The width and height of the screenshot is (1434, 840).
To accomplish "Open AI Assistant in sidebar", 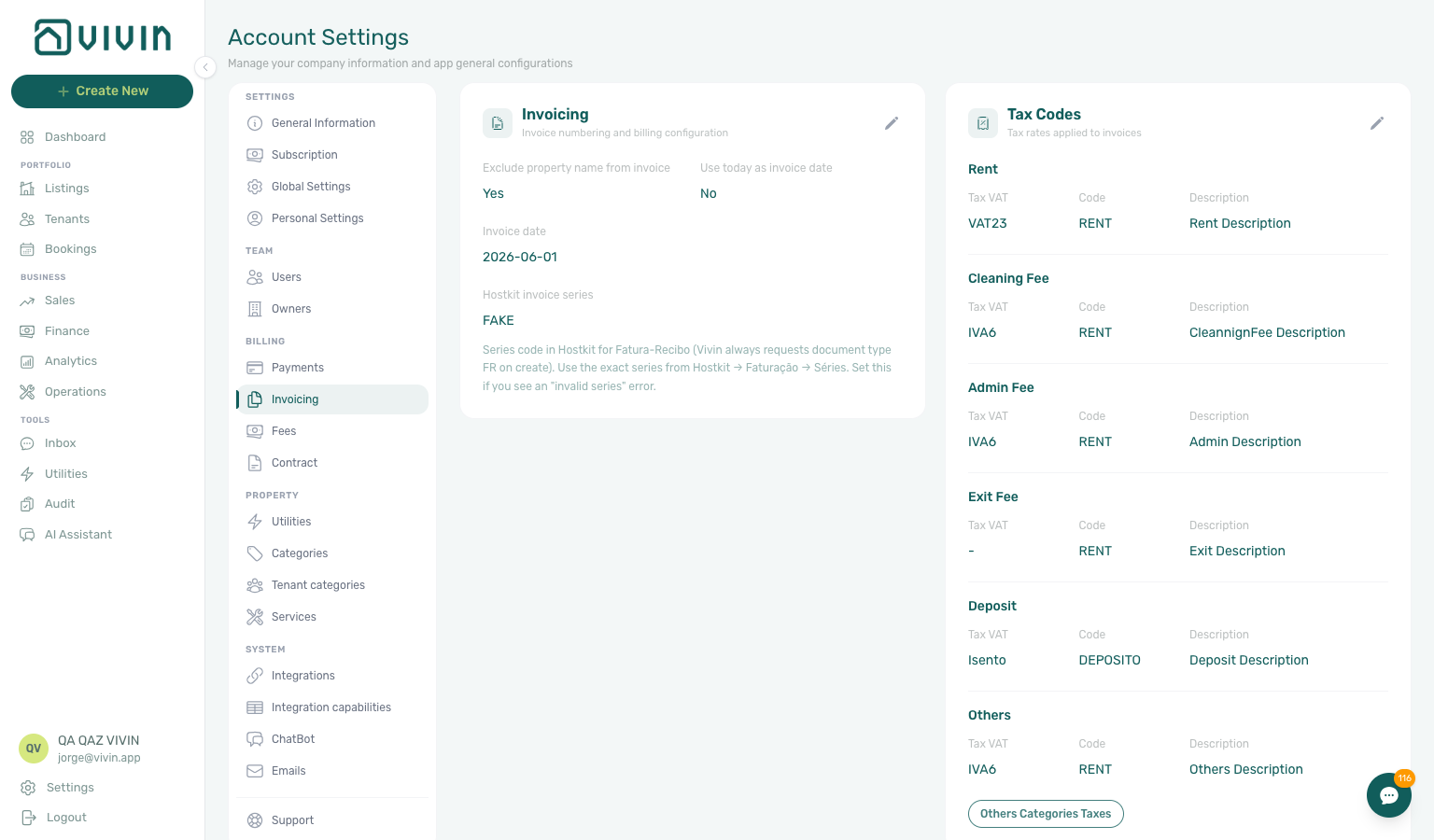I will click(77, 535).
